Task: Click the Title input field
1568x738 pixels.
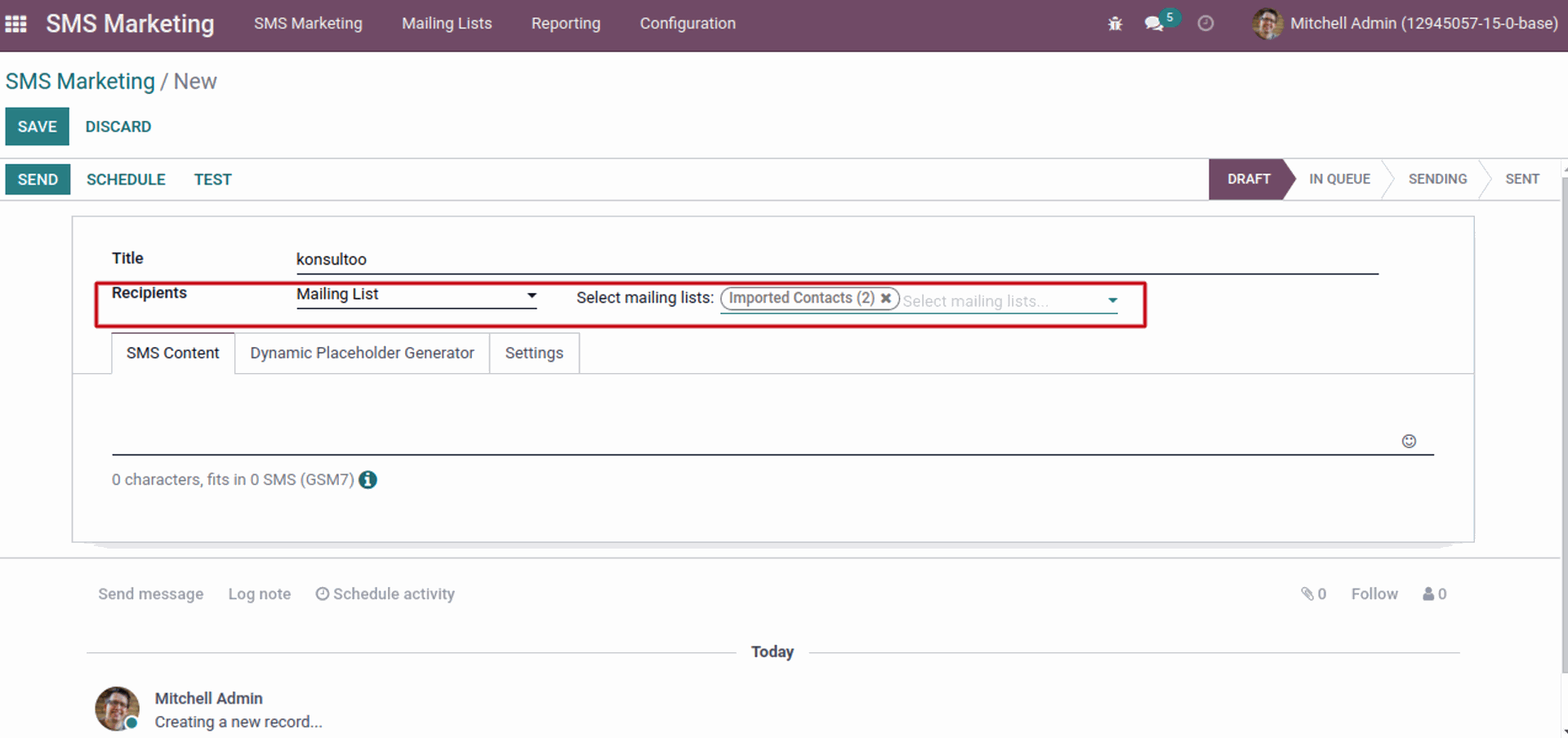Action: [837, 260]
